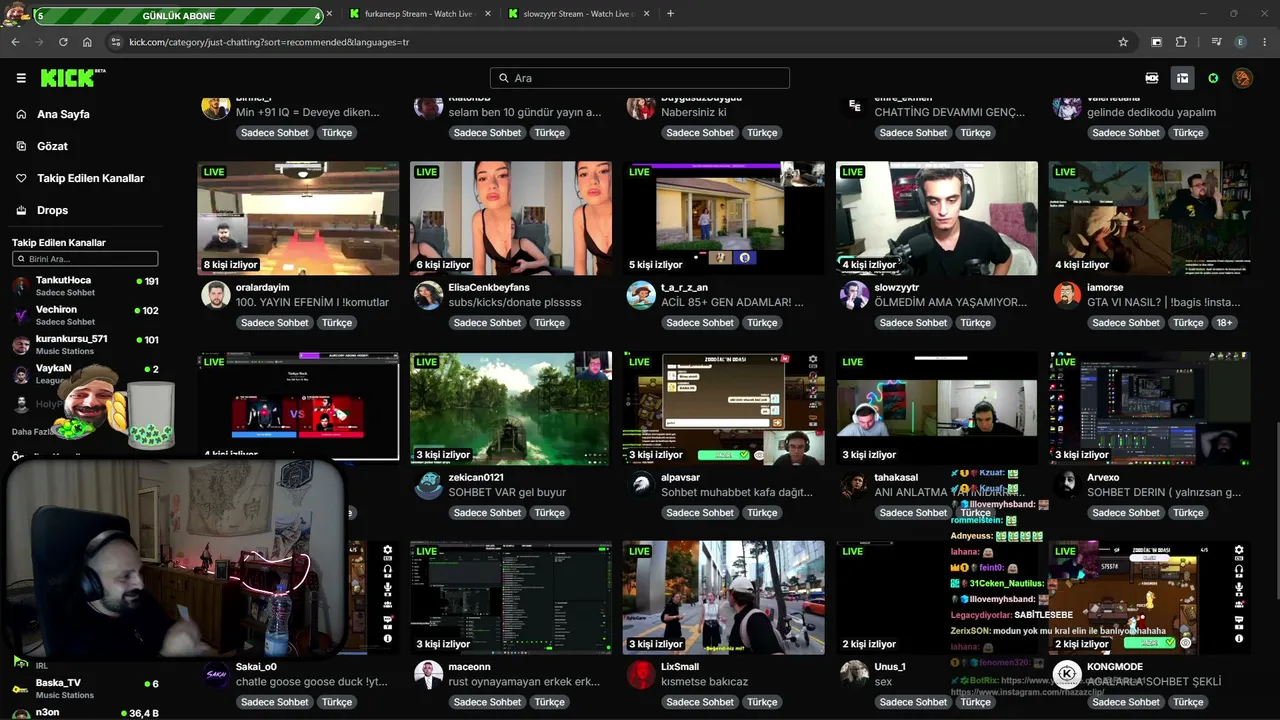Go back with the browser back arrow
Viewport: 1280px width, 720px height.
(x=15, y=42)
